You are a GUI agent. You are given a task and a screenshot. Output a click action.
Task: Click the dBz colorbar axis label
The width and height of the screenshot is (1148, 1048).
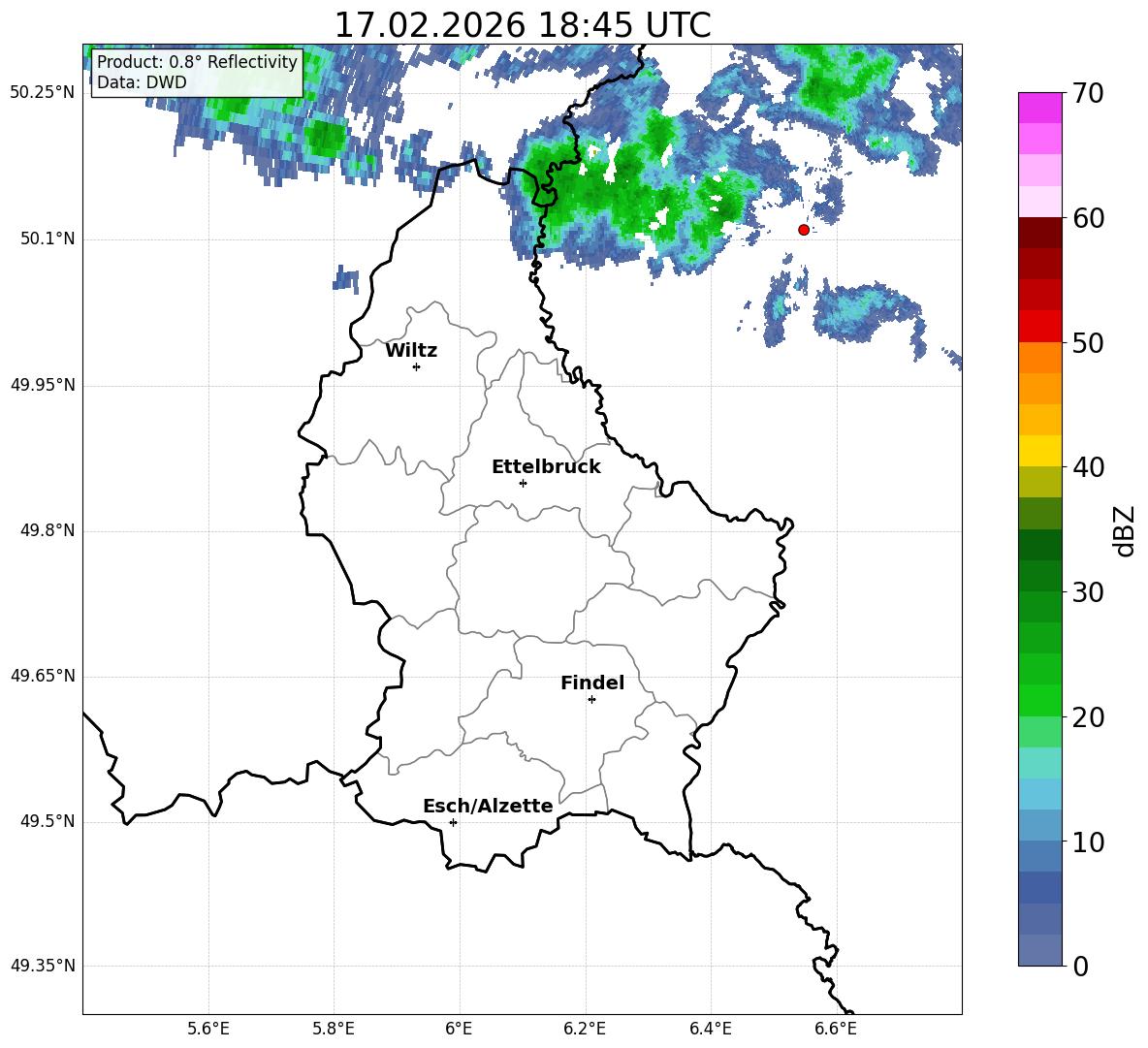click(x=1124, y=530)
